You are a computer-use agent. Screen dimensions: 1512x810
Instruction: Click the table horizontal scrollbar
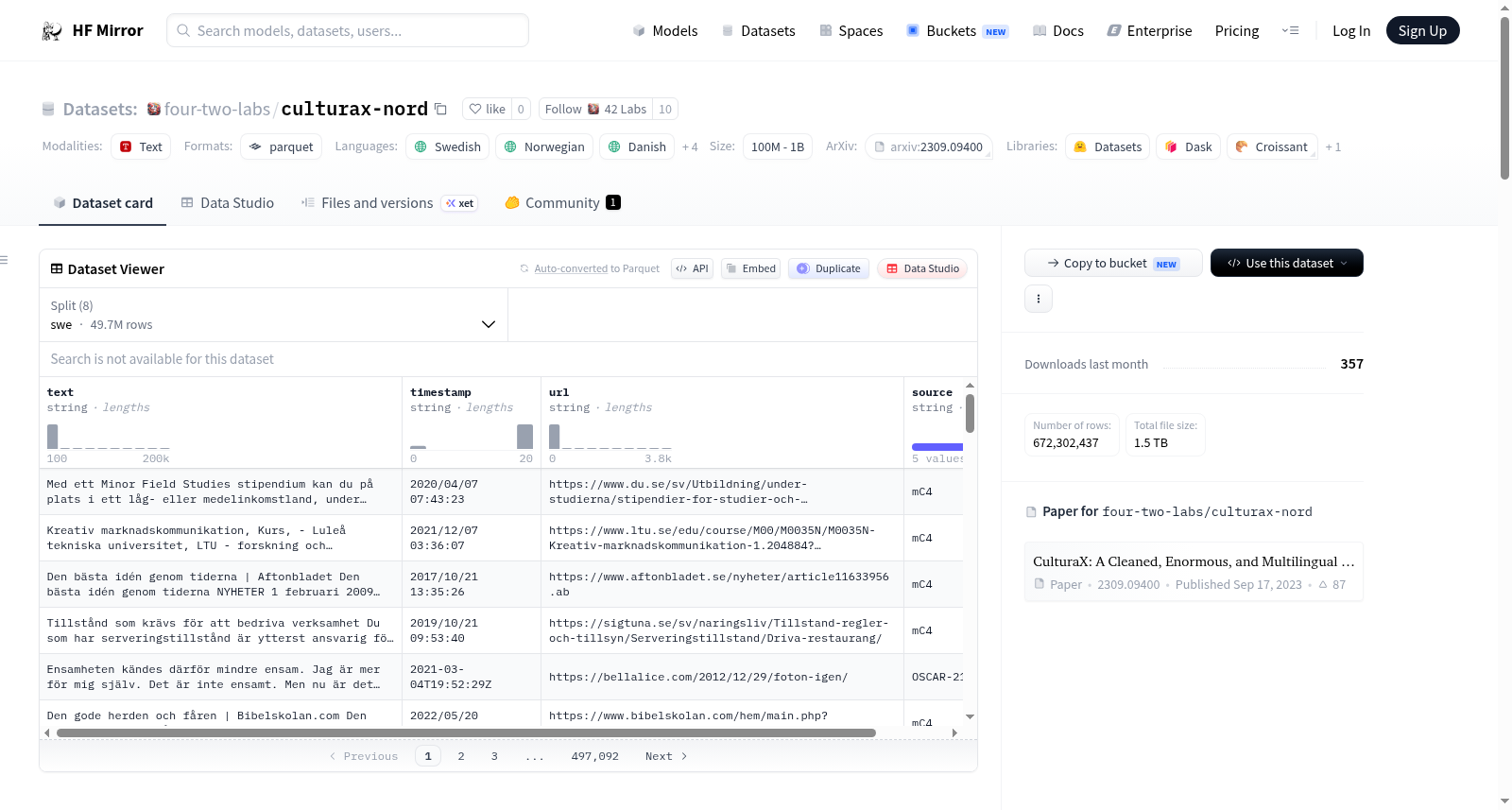click(466, 732)
